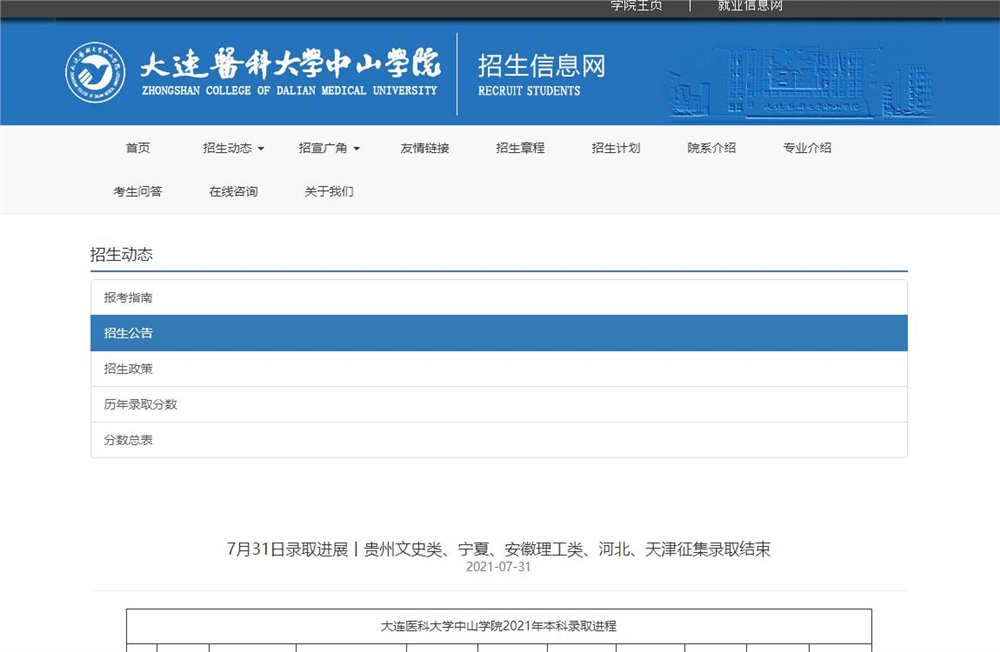Click the college circular logo emblem
The height and width of the screenshot is (652, 1000).
tap(95, 73)
